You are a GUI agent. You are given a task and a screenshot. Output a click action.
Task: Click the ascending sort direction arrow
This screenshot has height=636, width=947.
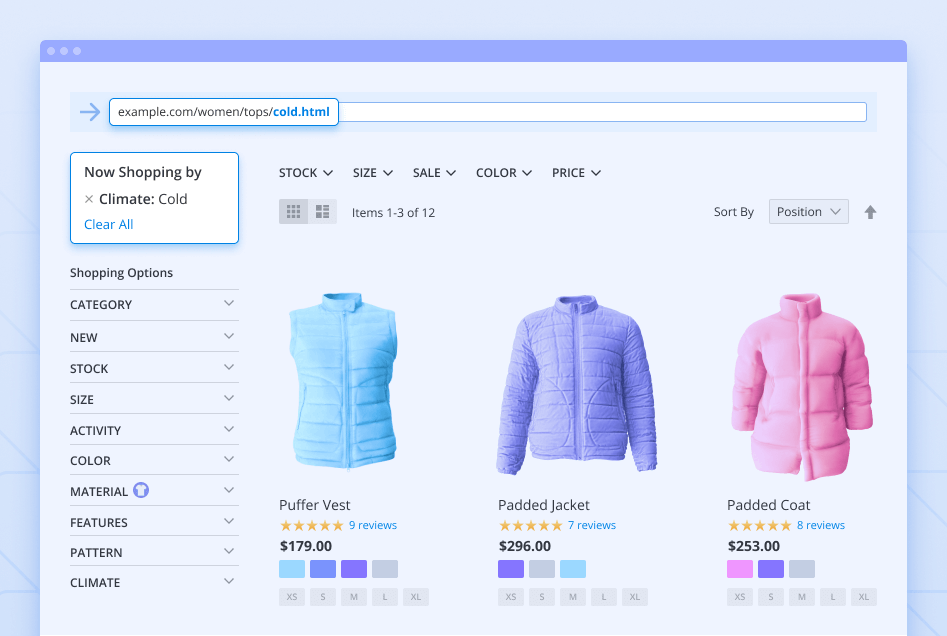[870, 212]
